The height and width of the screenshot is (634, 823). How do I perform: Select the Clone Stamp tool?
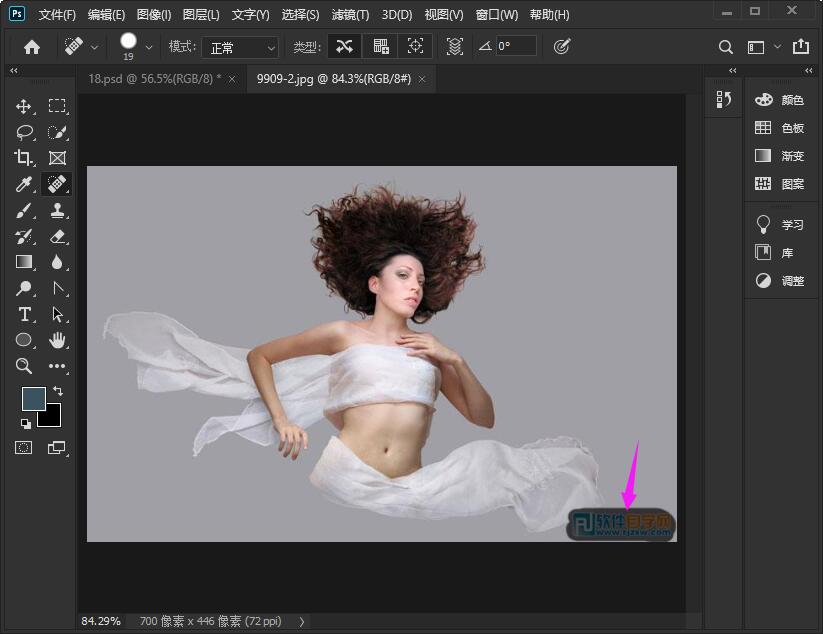point(57,210)
